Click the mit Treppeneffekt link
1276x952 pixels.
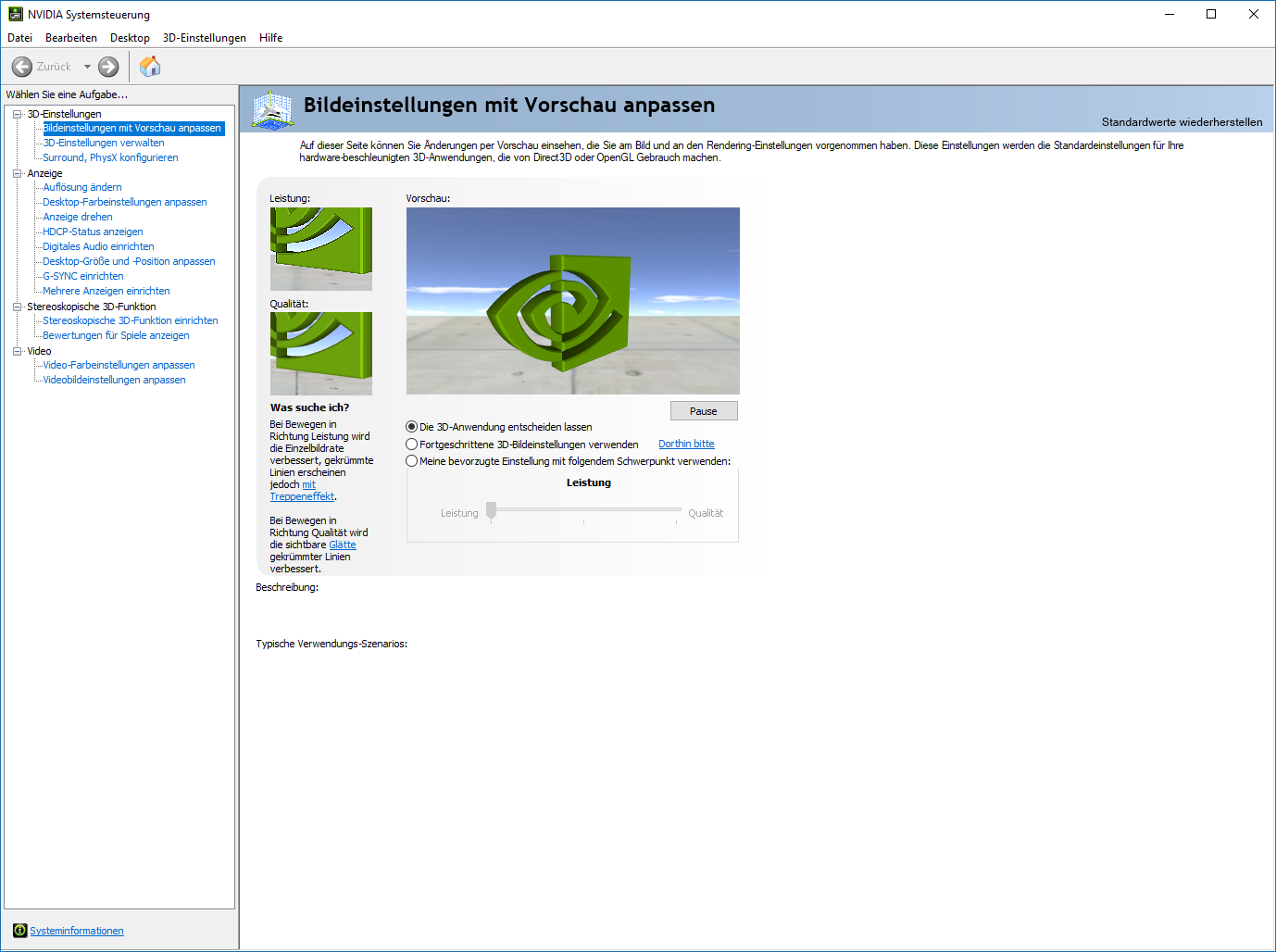point(302,496)
